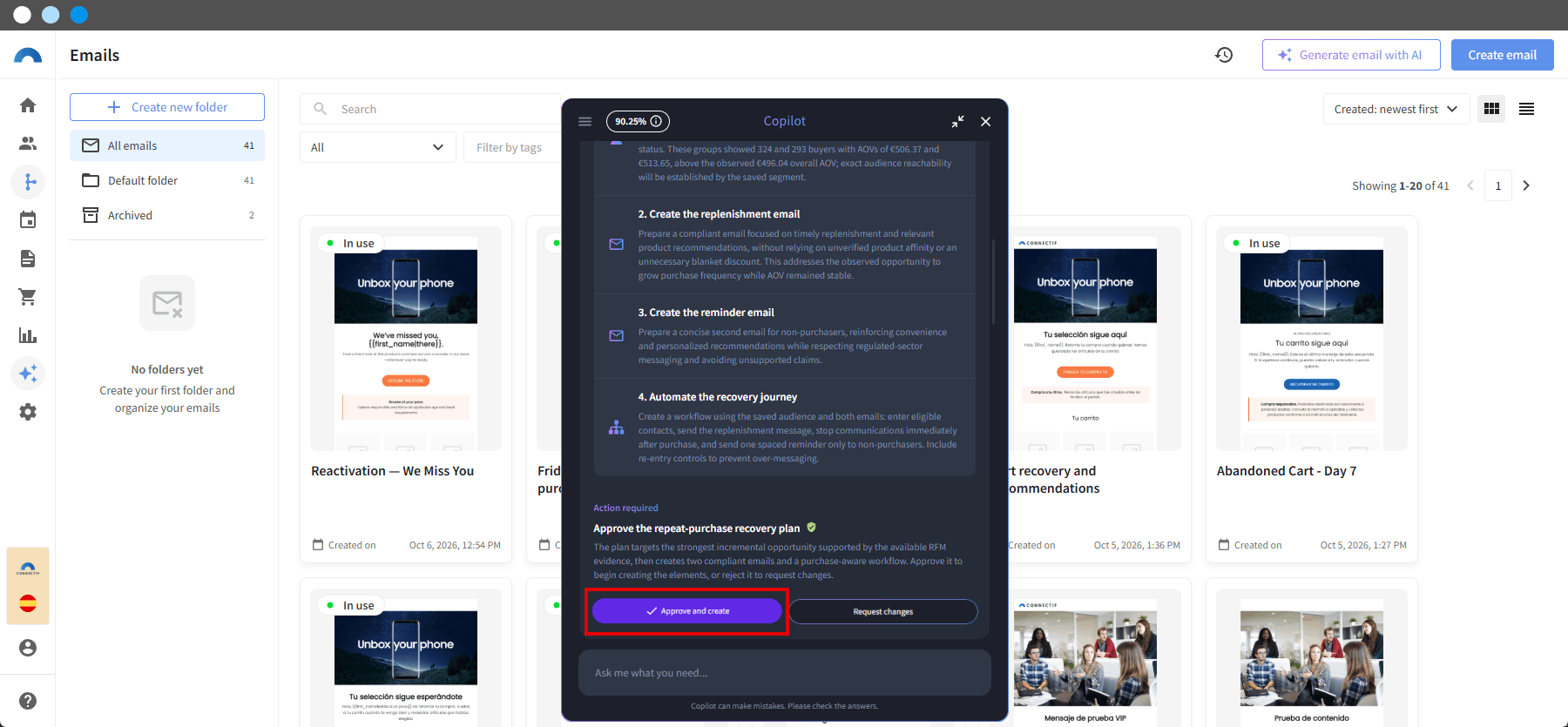1568x727 pixels.
Task: Open the Copilot hamburger menu
Action: (585, 121)
